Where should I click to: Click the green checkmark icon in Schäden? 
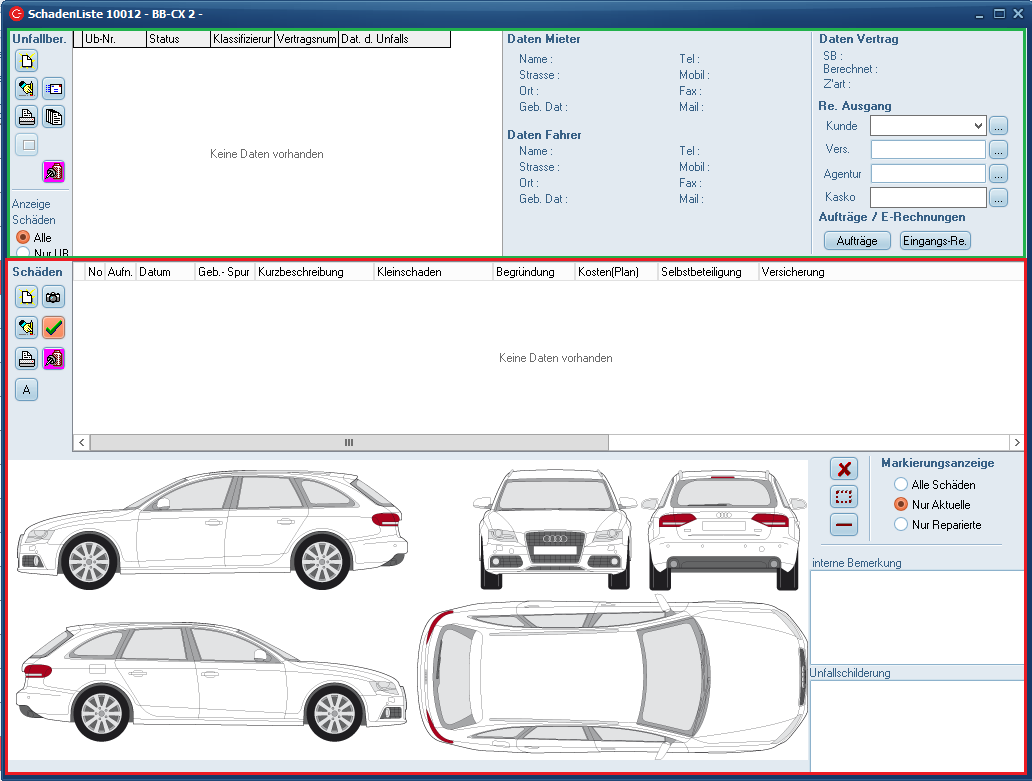(54, 327)
